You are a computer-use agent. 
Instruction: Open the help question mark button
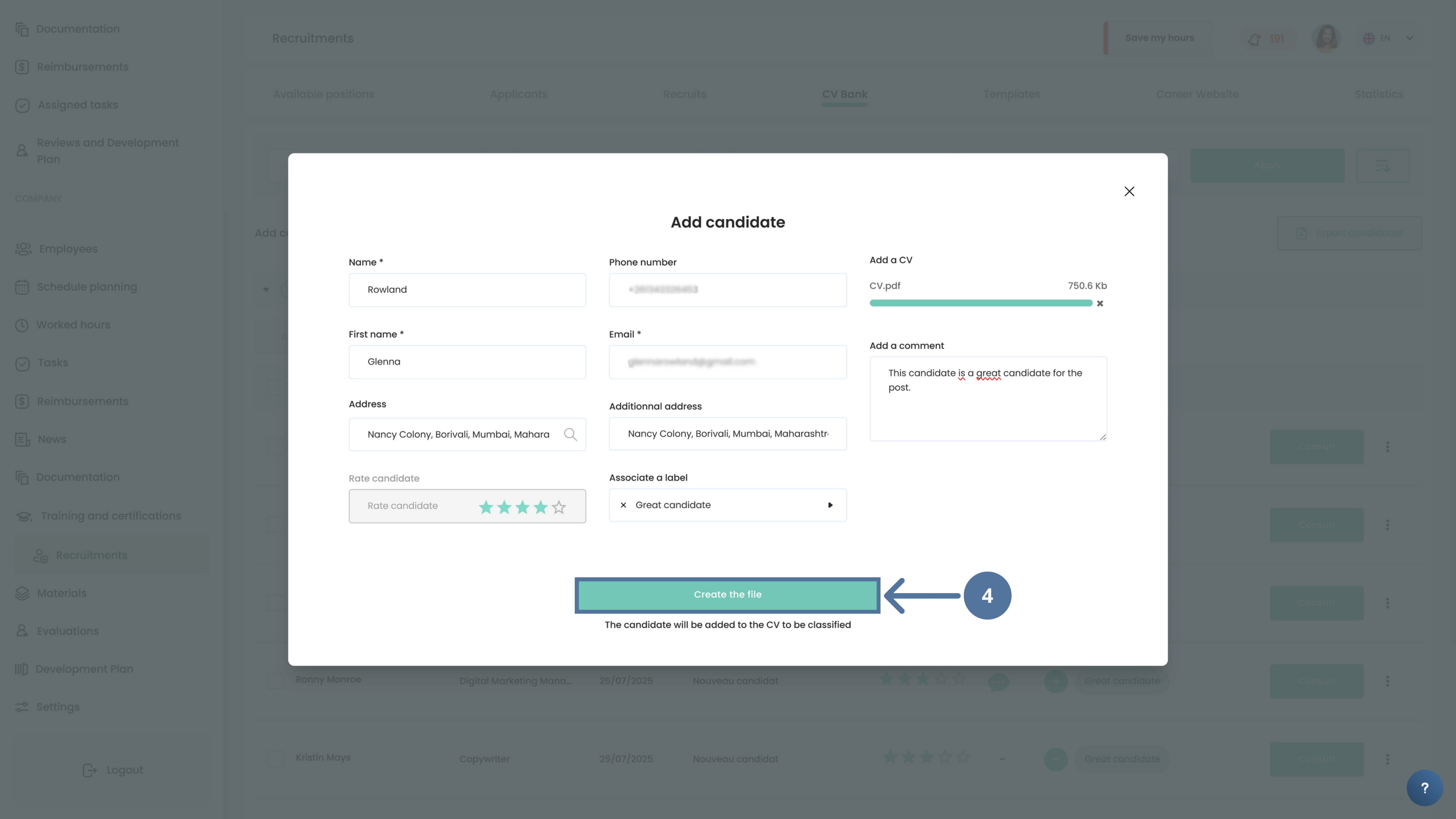1424,788
